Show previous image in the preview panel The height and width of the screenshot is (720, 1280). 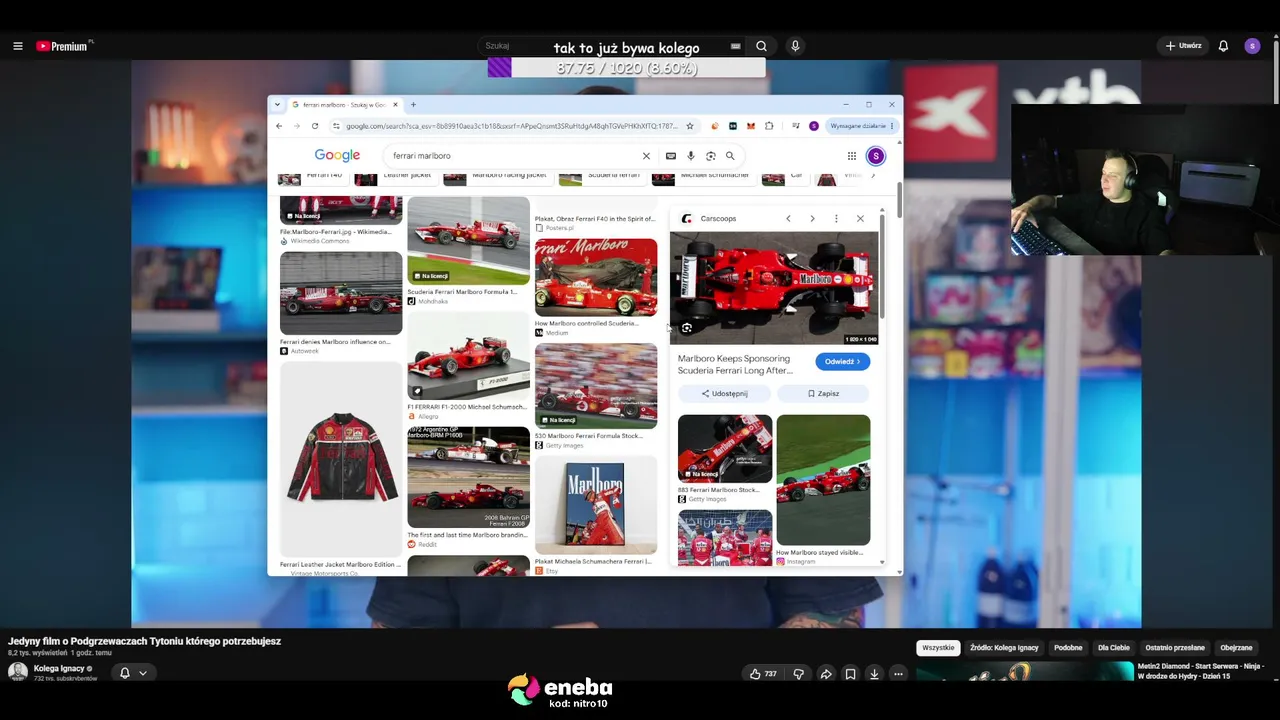coord(788,218)
